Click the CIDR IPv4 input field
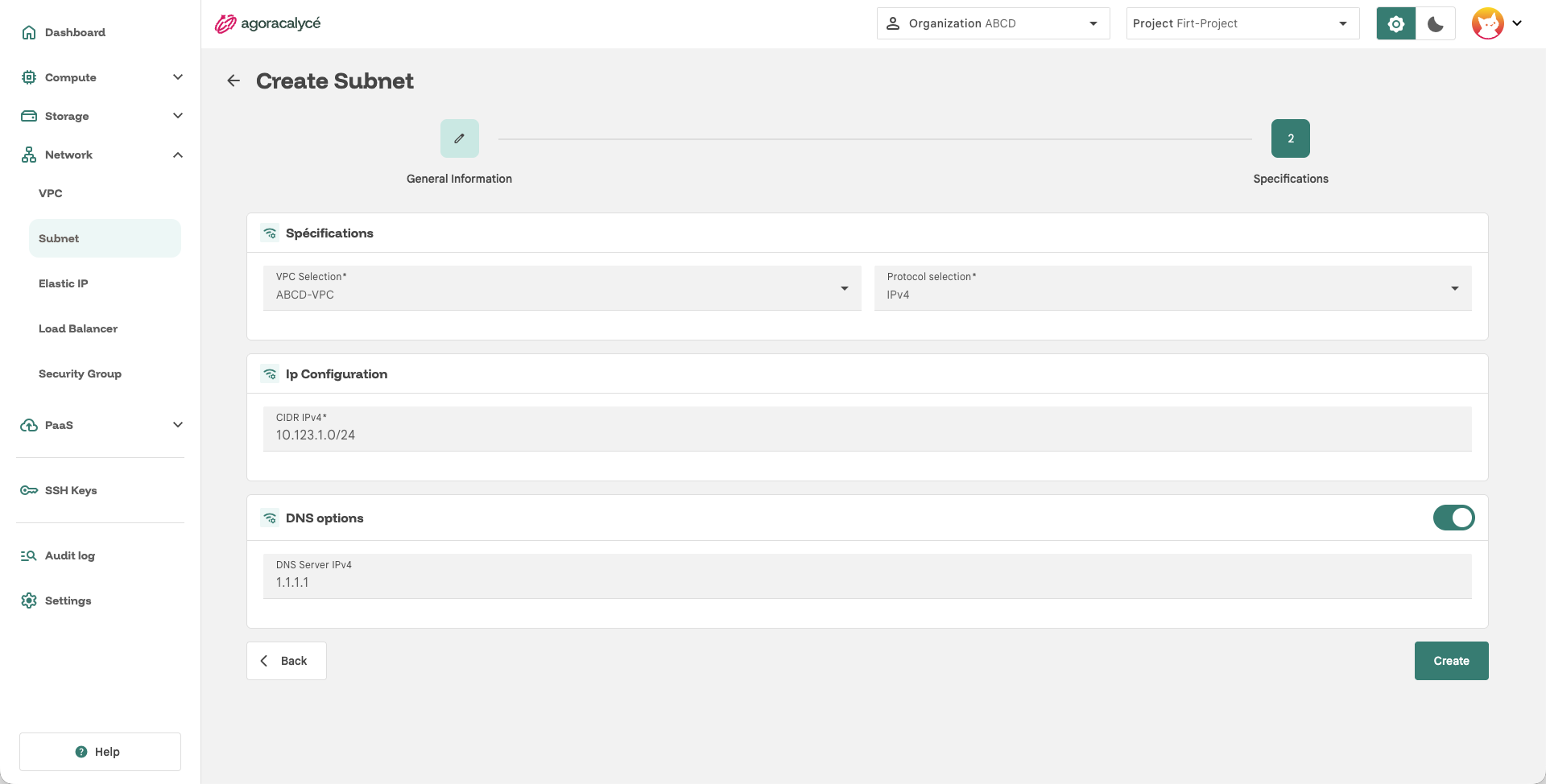The image size is (1546, 784). point(867,429)
